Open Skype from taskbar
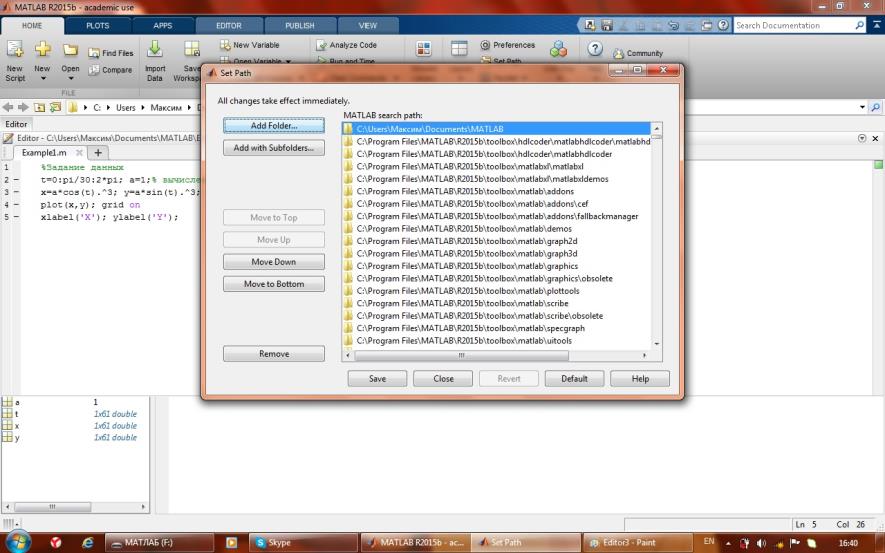 point(303,542)
